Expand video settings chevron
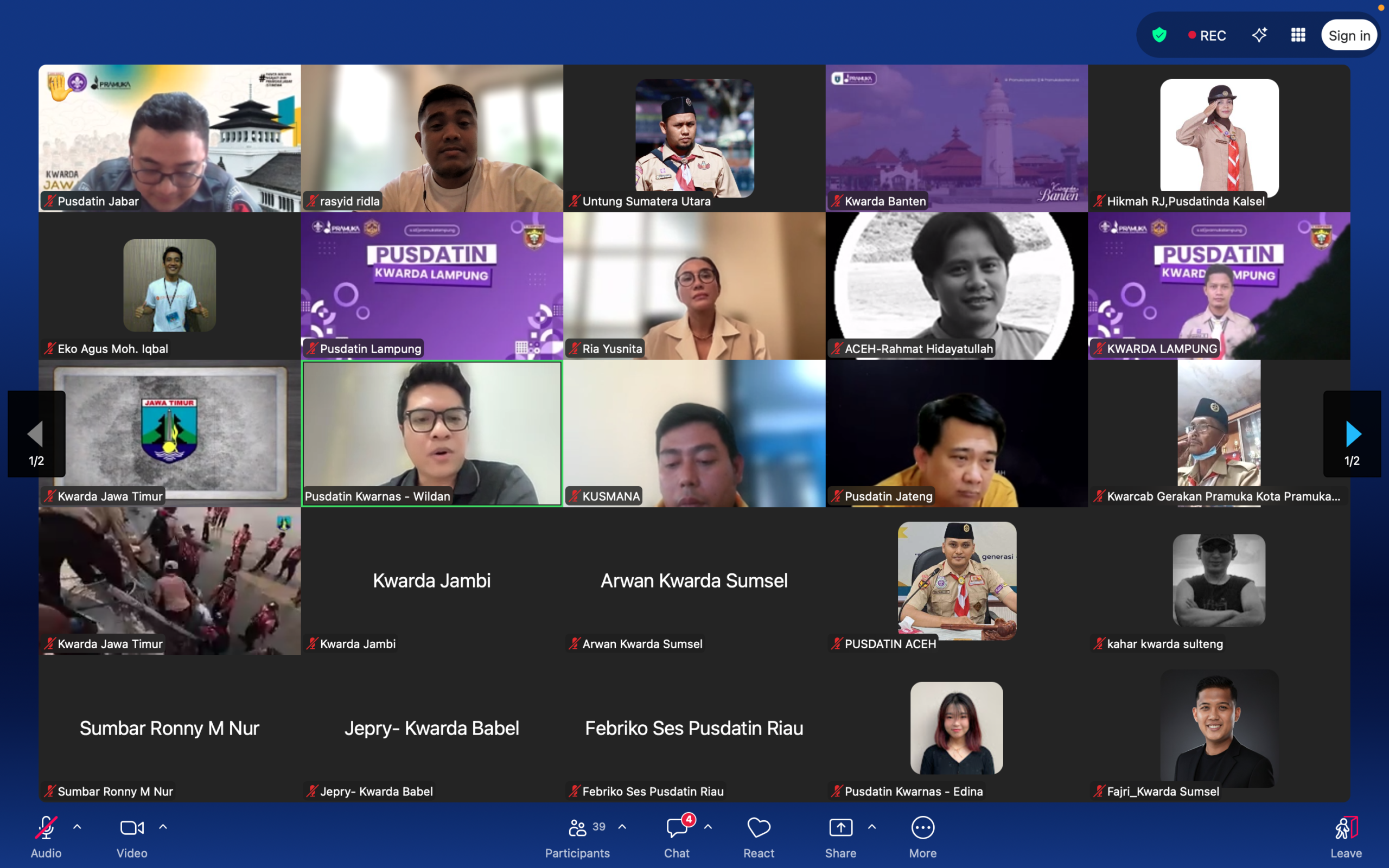Image resolution: width=1389 pixels, height=868 pixels. (x=163, y=827)
